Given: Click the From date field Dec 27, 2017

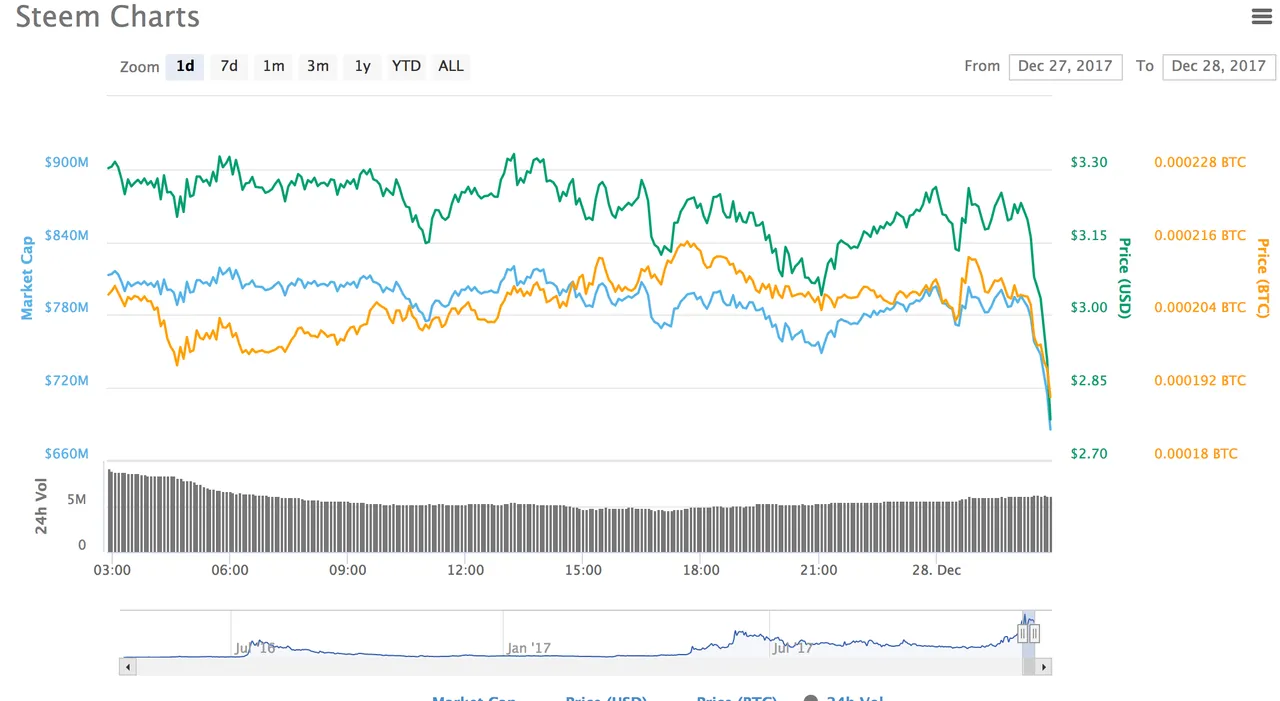Looking at the screenshot, I should click(x=1065, y=66).
